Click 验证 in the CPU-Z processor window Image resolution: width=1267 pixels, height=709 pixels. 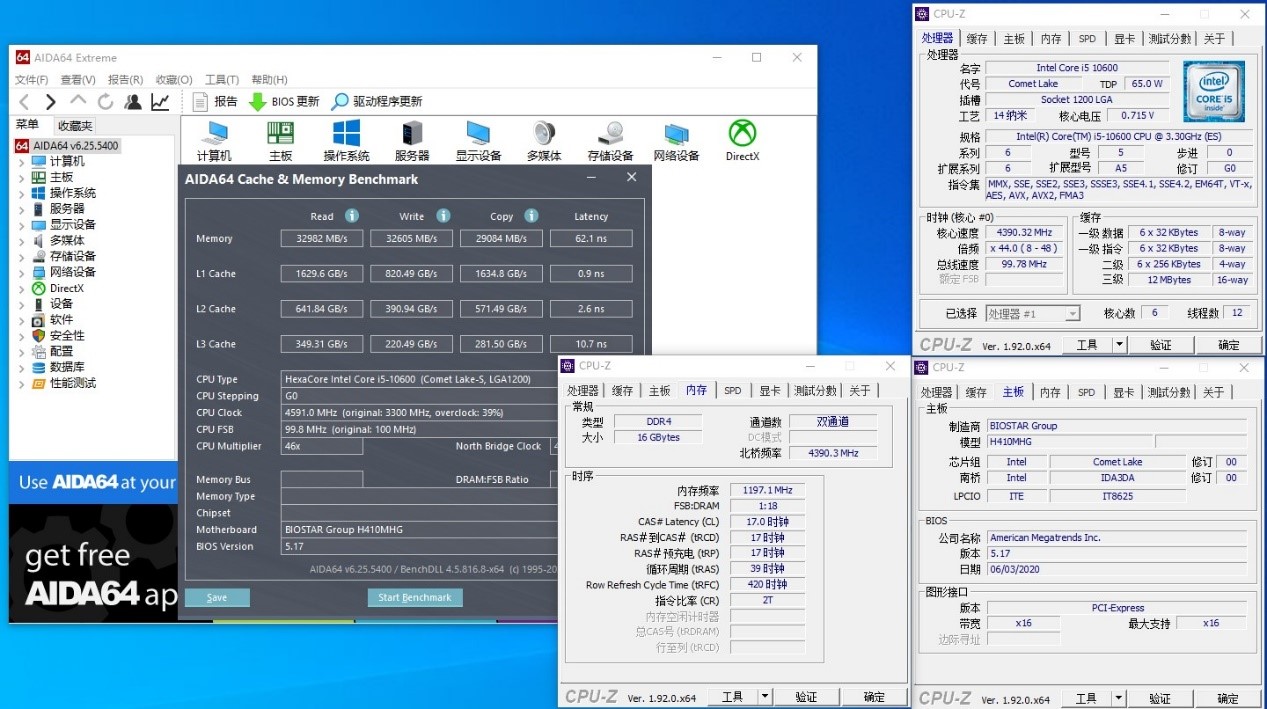point(1160,345)
